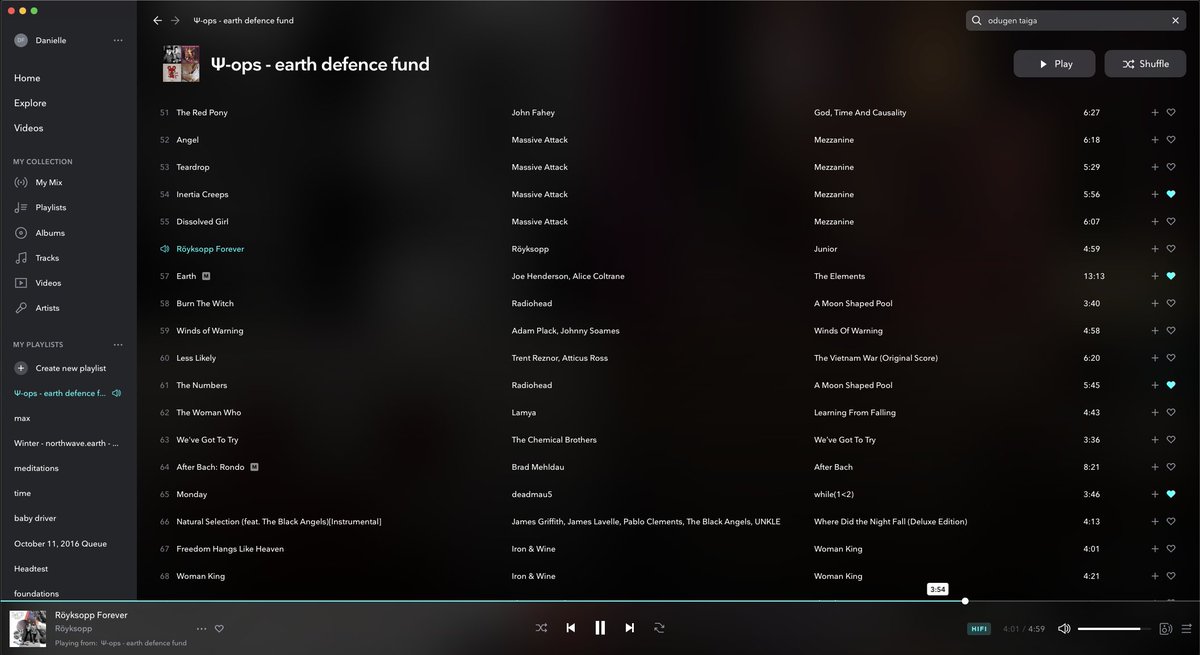Toggle repeat mode in player bar
The width and height of the screenshot is (1200, 655).
[659, 628]
